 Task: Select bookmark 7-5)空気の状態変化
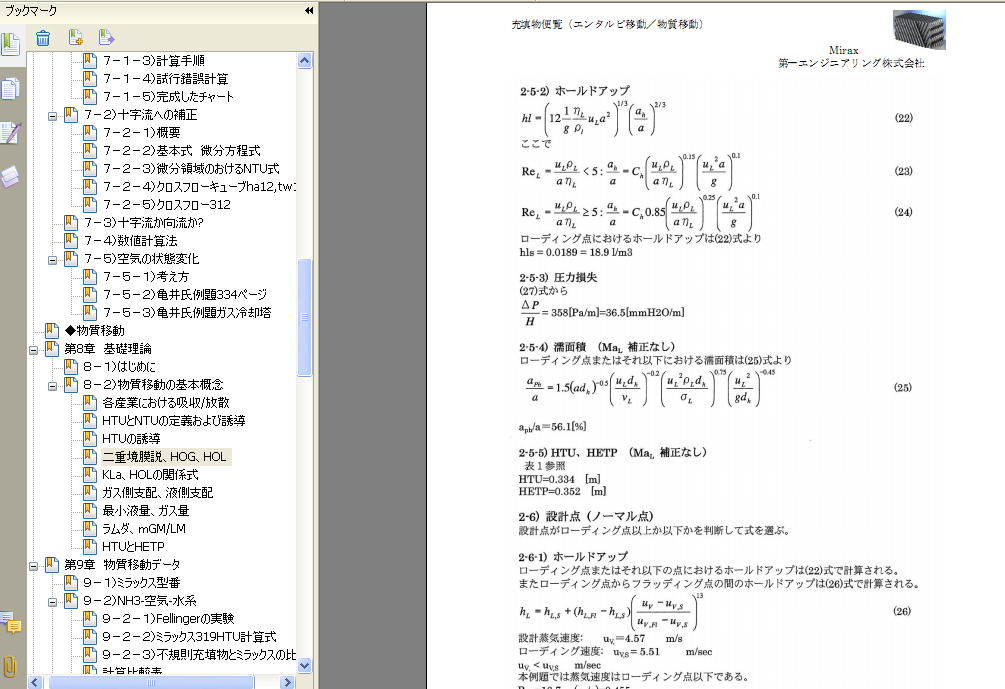pyautogui.click(x=141, y=258)
